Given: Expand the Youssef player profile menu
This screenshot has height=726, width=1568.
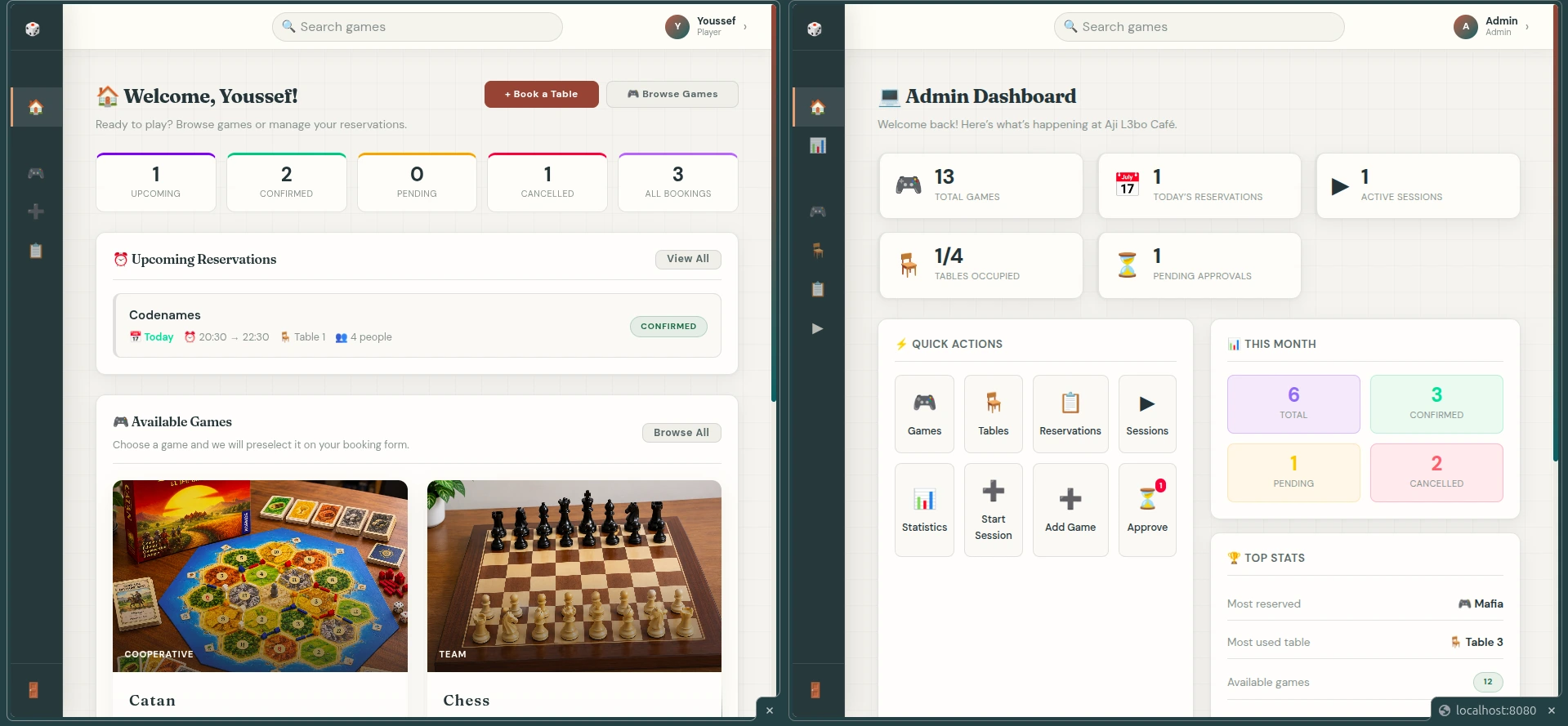Looking at the screenshot, I should [x=706, y=27].
